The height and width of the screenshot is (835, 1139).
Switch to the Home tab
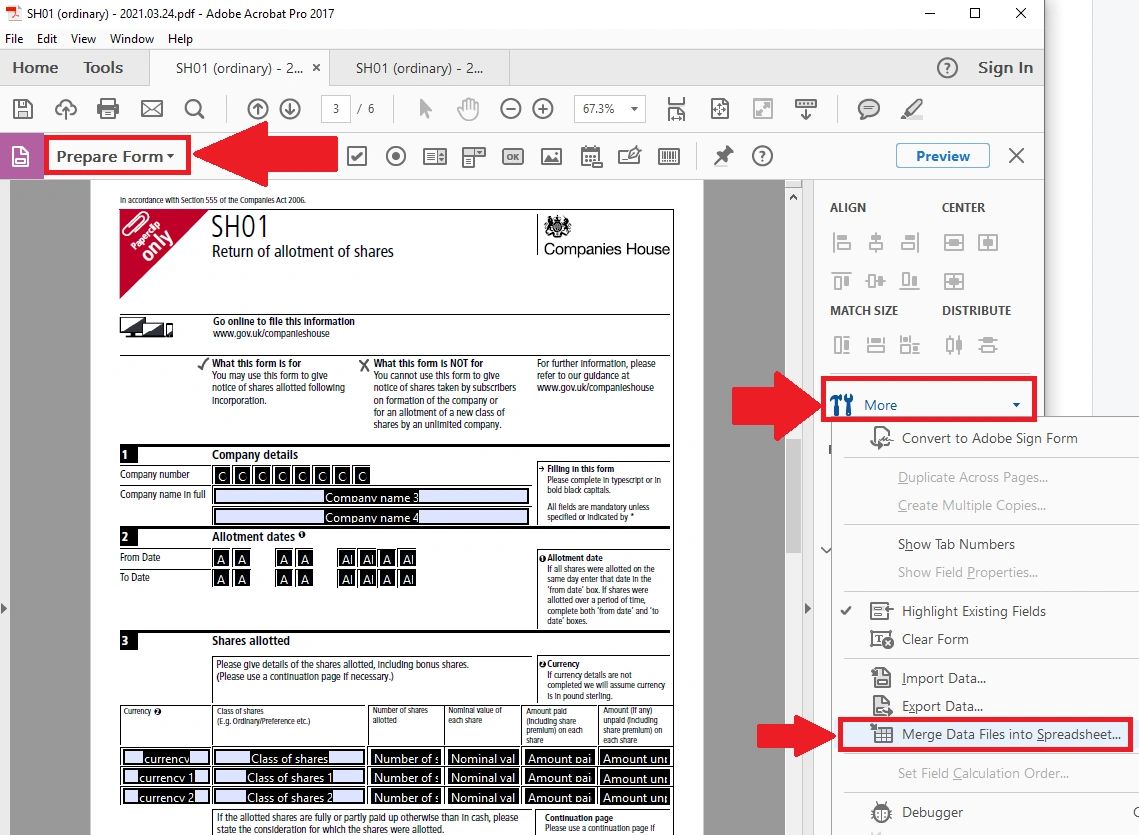(x=35, y=68)
